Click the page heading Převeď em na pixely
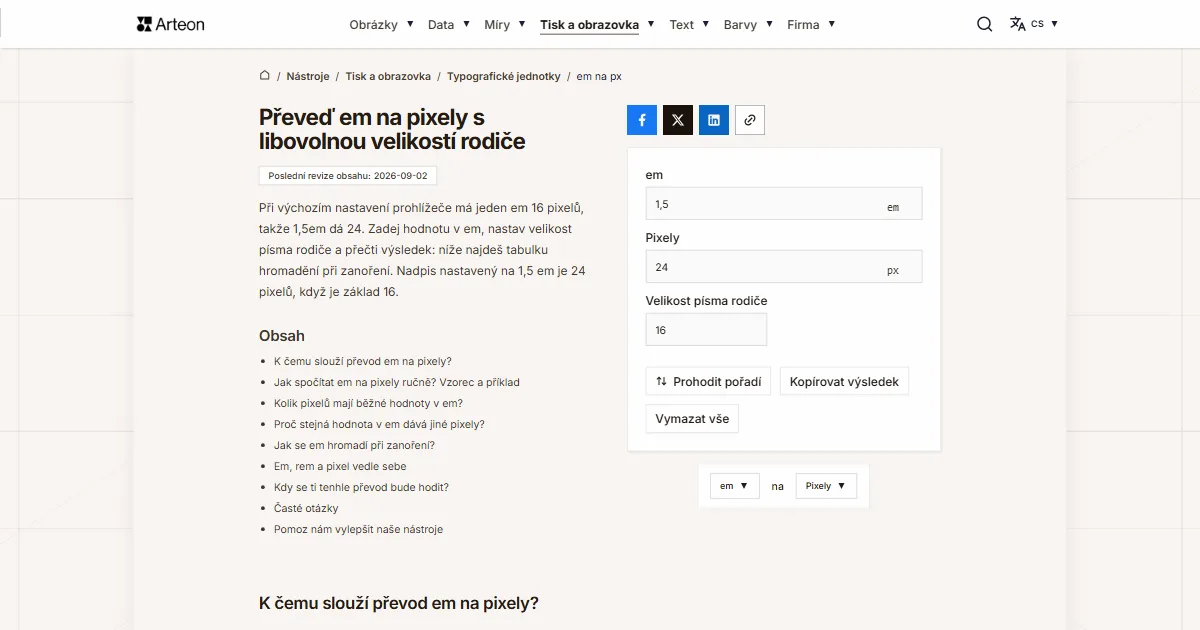The height and width of the screenshot is (630, 1200). click(392, 129)
